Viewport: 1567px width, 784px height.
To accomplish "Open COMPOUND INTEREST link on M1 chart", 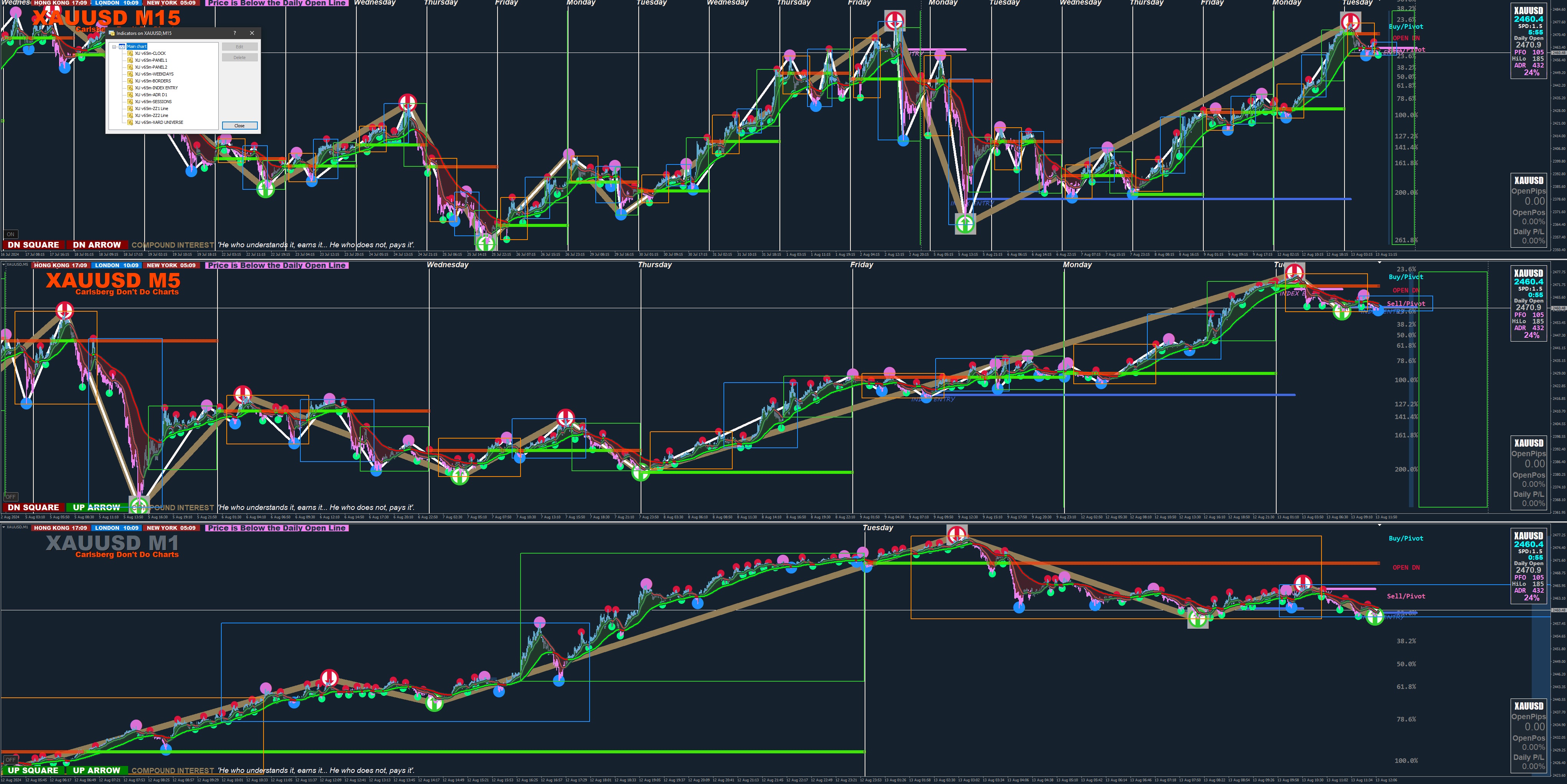I will click(x=173, y=771).
